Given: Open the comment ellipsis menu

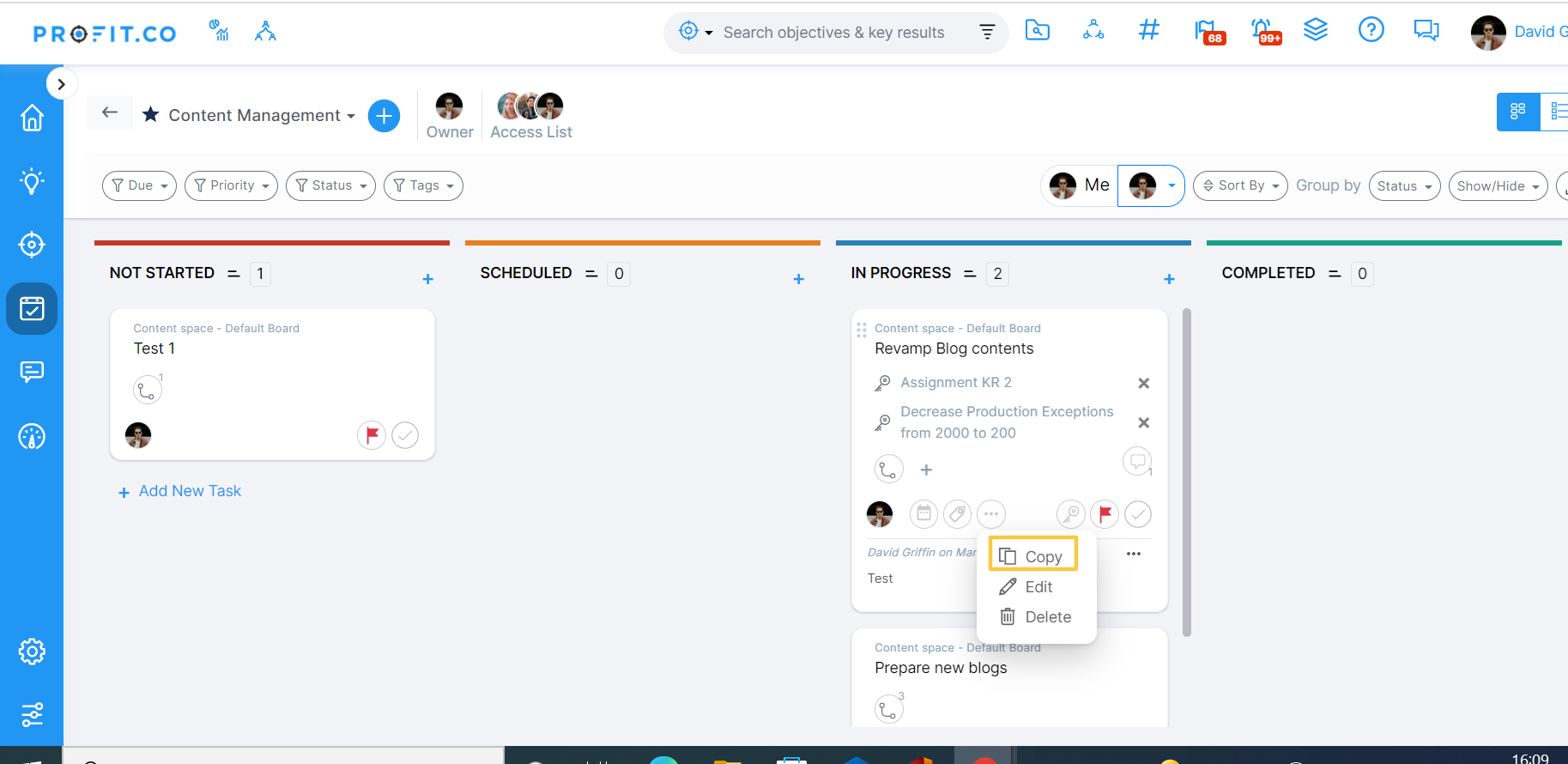Looking at the screenshot, I should pos(1134,554).
